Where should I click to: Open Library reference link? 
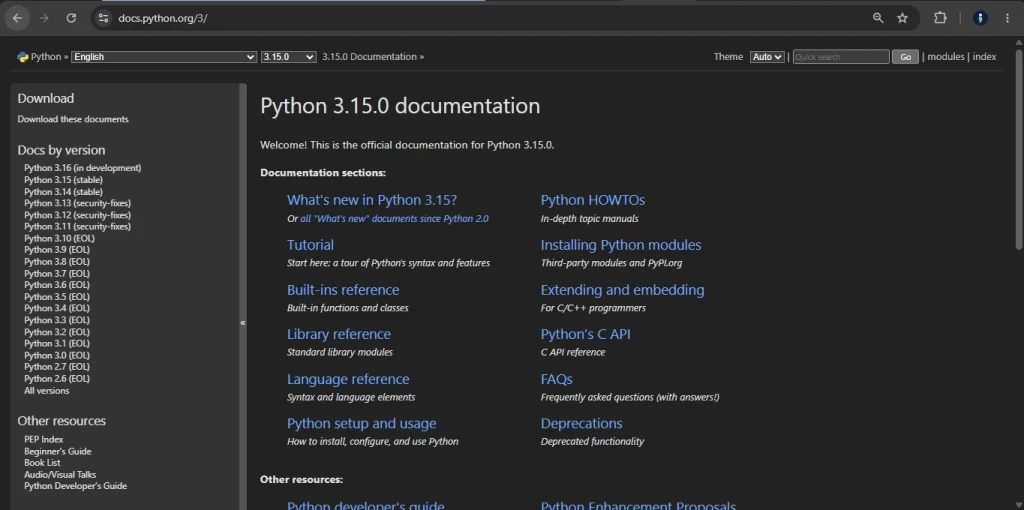pos(339,334)
